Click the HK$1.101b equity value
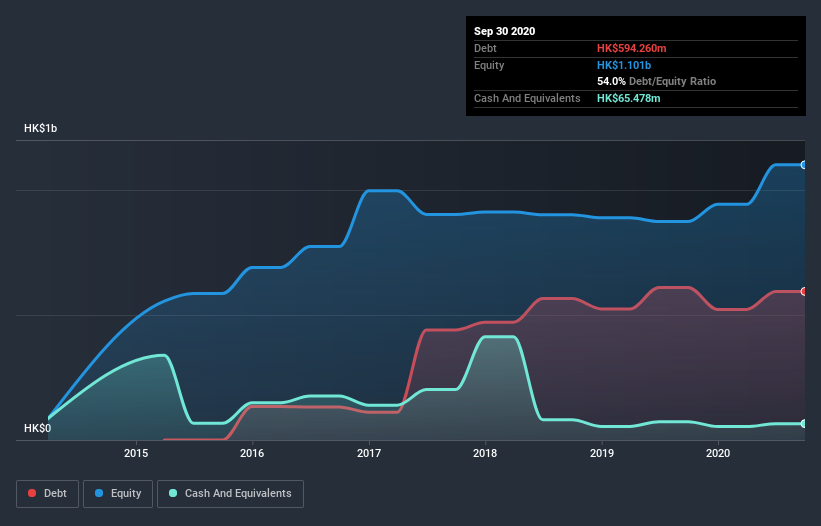The width and height of the screenshot is (821, 526). pos(624,65)
